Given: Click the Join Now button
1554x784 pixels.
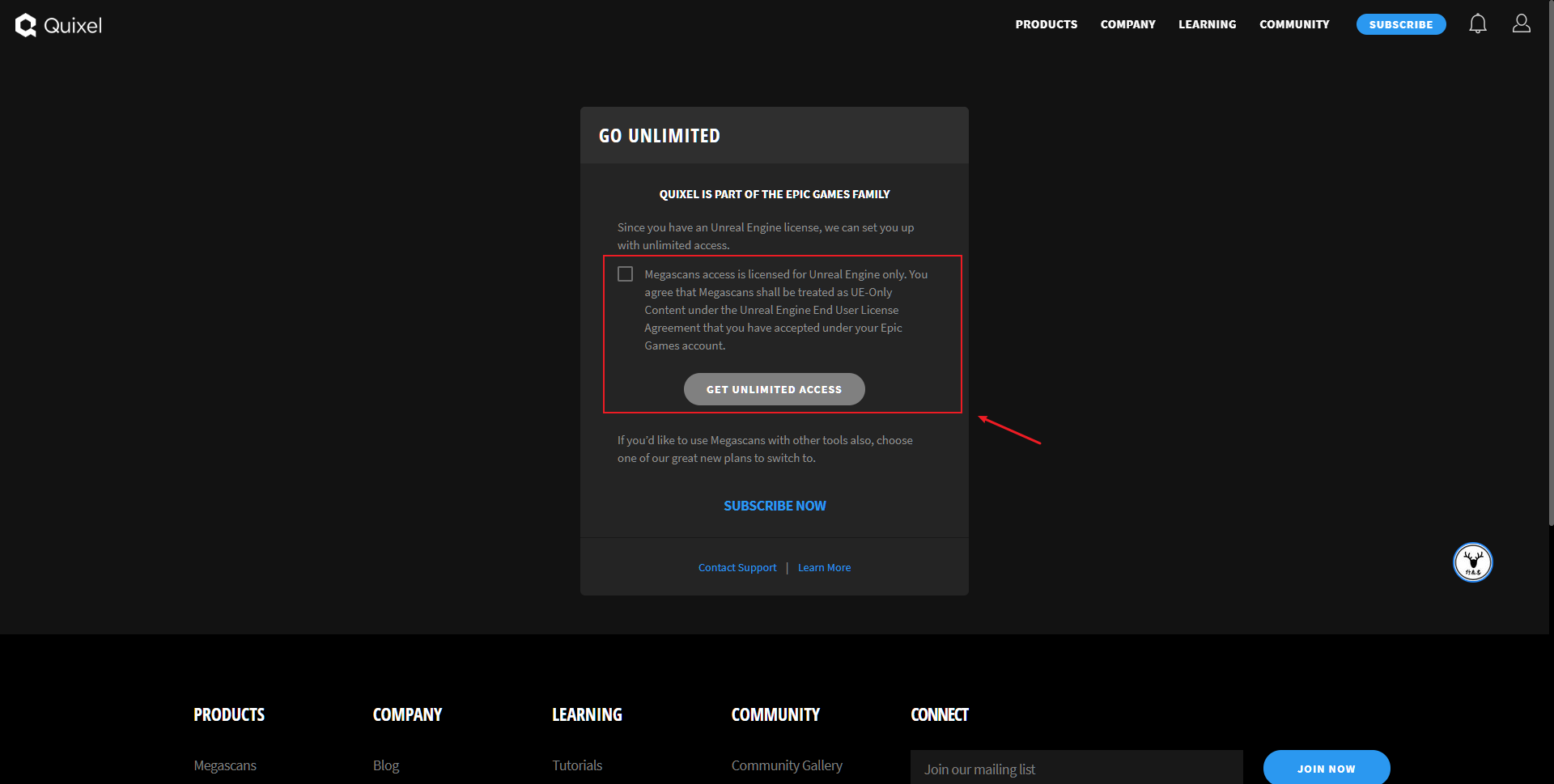Looking at the screenshot, I should tap(1326, 768).
